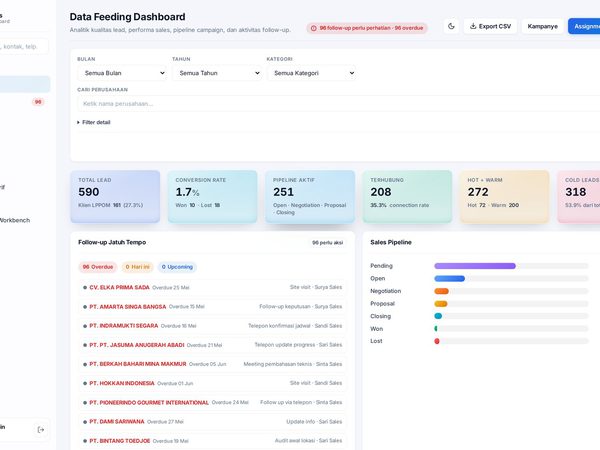
Task: Open PT. INDRAMUKTI SEGARA follow-up
Action: 212,326
